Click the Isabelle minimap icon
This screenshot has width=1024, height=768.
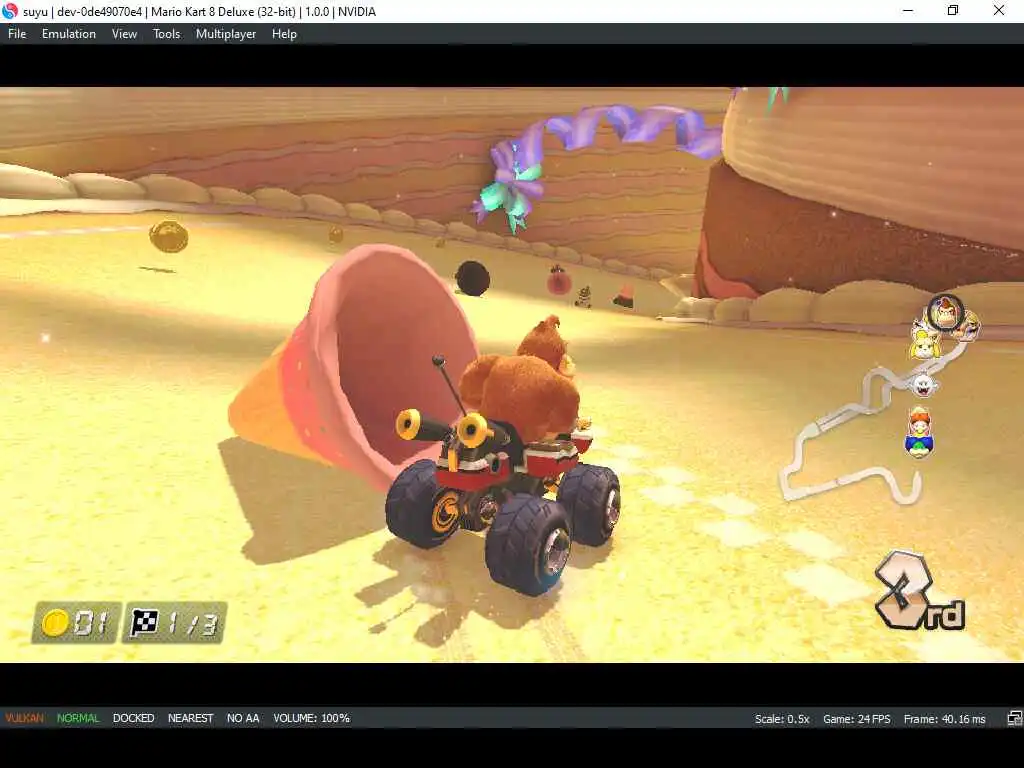[x=923, y=343]
